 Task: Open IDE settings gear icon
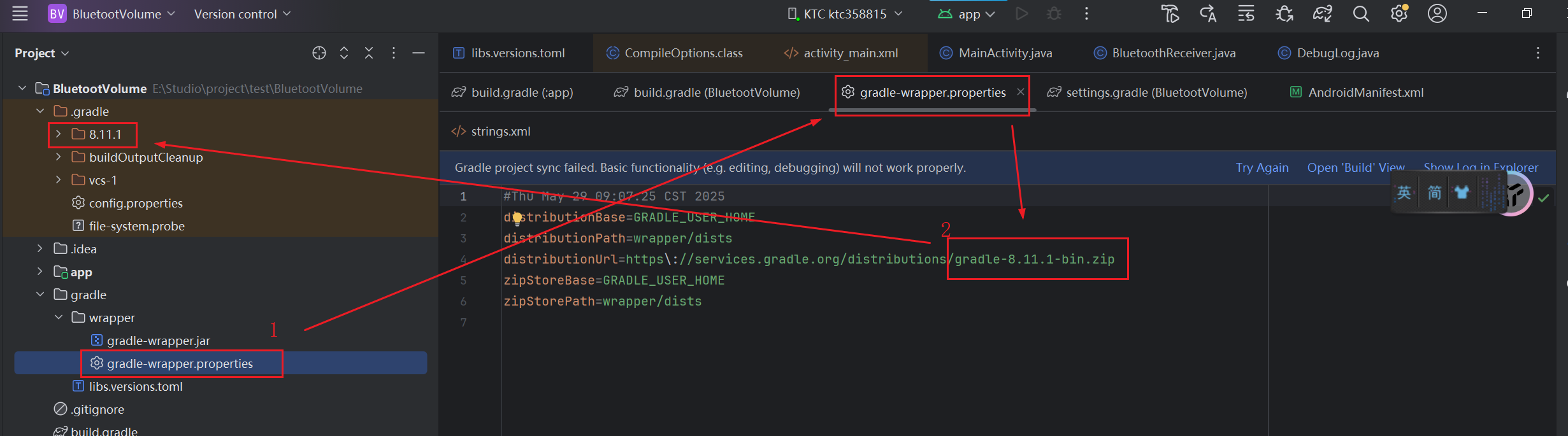(1399, 13)
